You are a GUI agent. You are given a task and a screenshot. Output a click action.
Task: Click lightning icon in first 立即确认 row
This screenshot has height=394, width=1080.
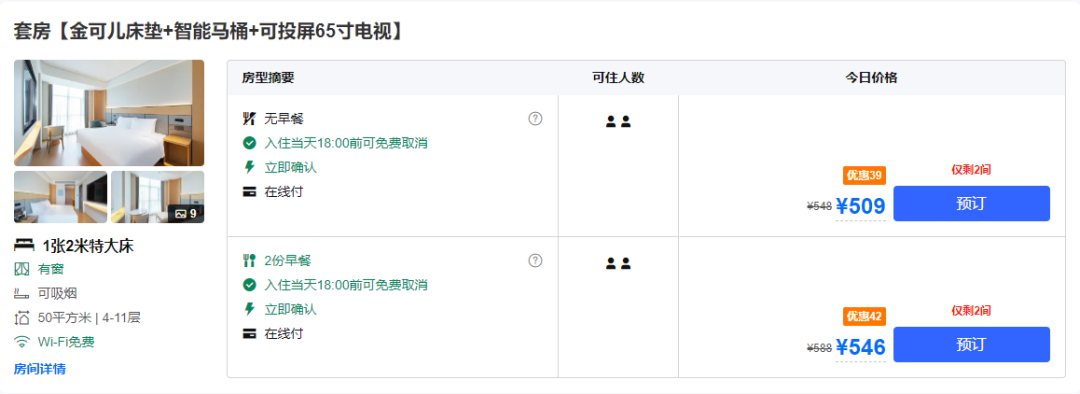(x=249, y=167)
